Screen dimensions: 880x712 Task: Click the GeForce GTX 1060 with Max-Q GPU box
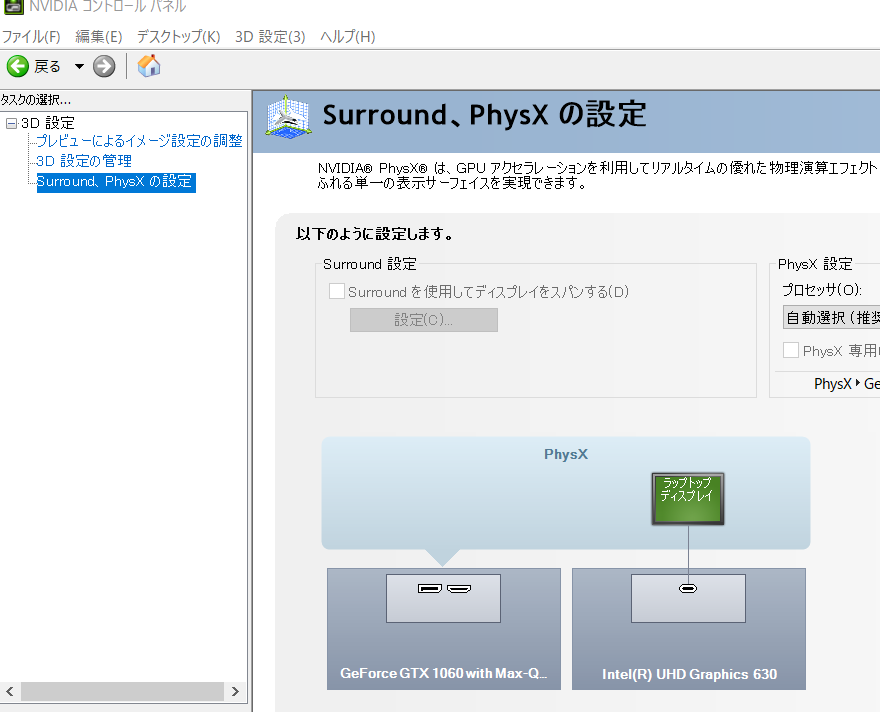pyautogui.click(x=444, y=629)
